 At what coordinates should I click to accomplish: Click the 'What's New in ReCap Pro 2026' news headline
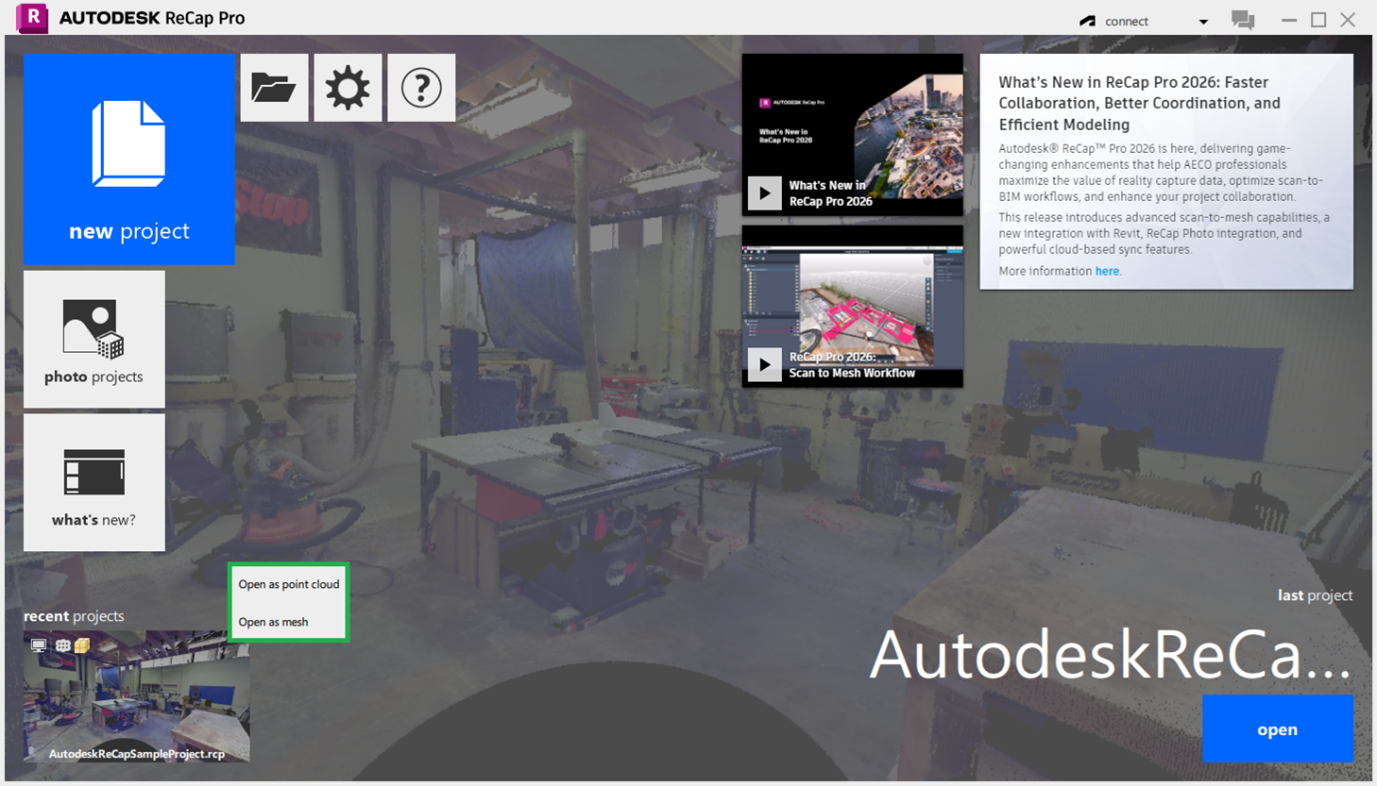coord(1140,103)
